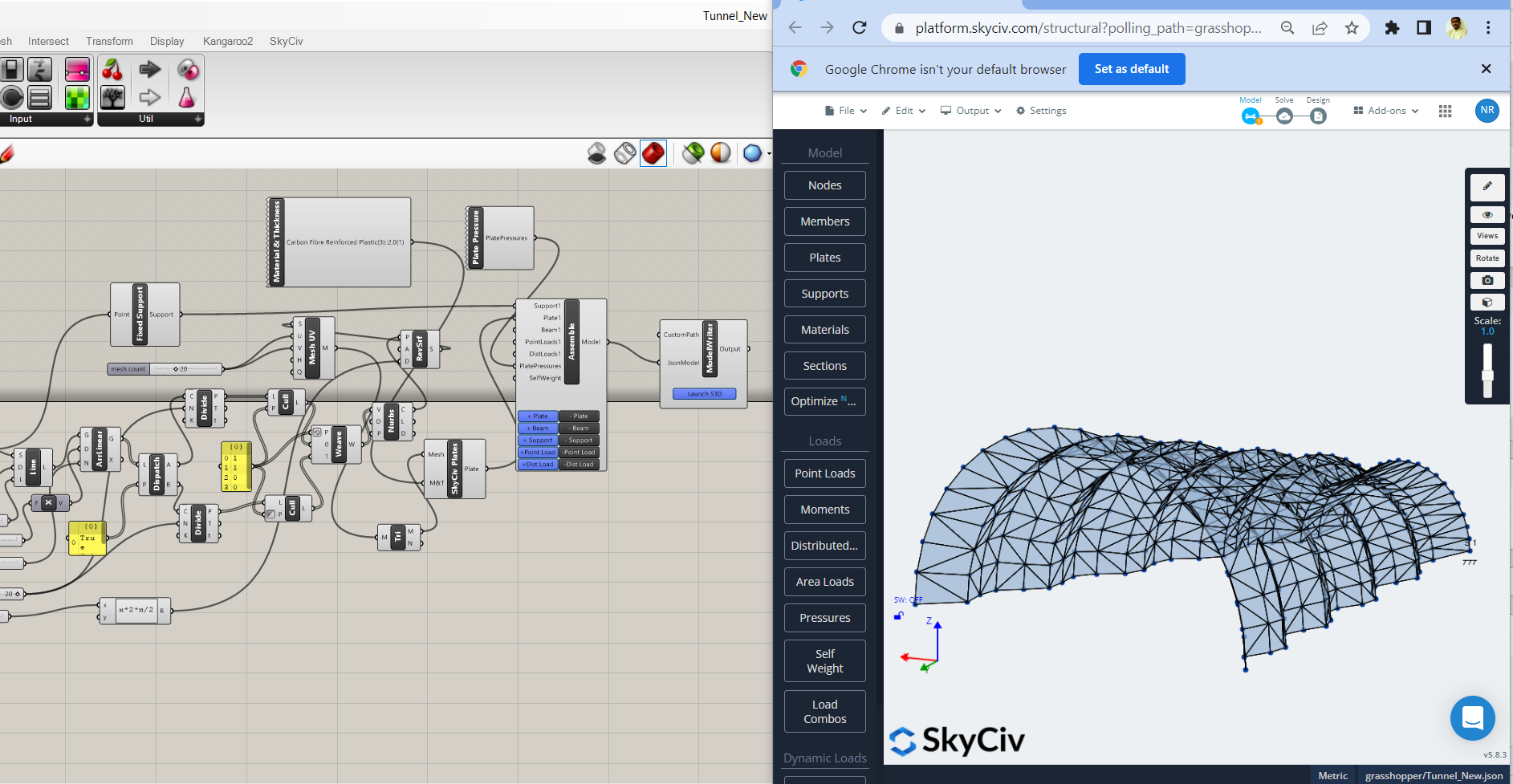Screen dimensions: 1513x784
Task: Open Chrome zoom magnifier icon
Action: 1287,28
